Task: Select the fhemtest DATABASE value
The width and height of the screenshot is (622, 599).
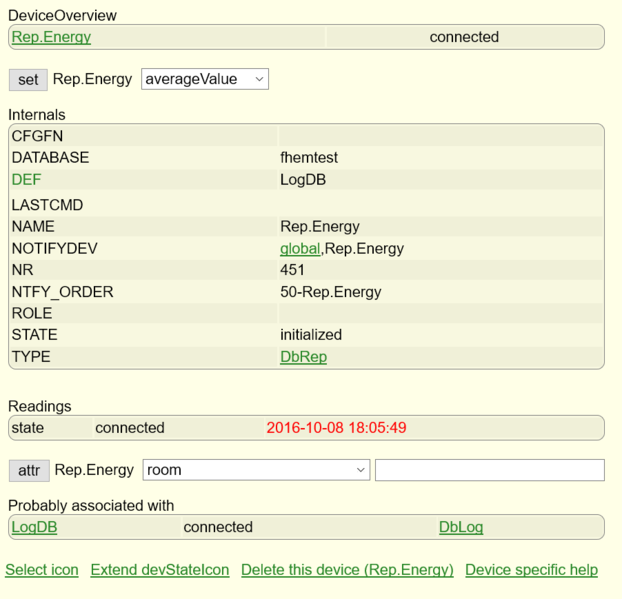Action: [x=309, y=158]
